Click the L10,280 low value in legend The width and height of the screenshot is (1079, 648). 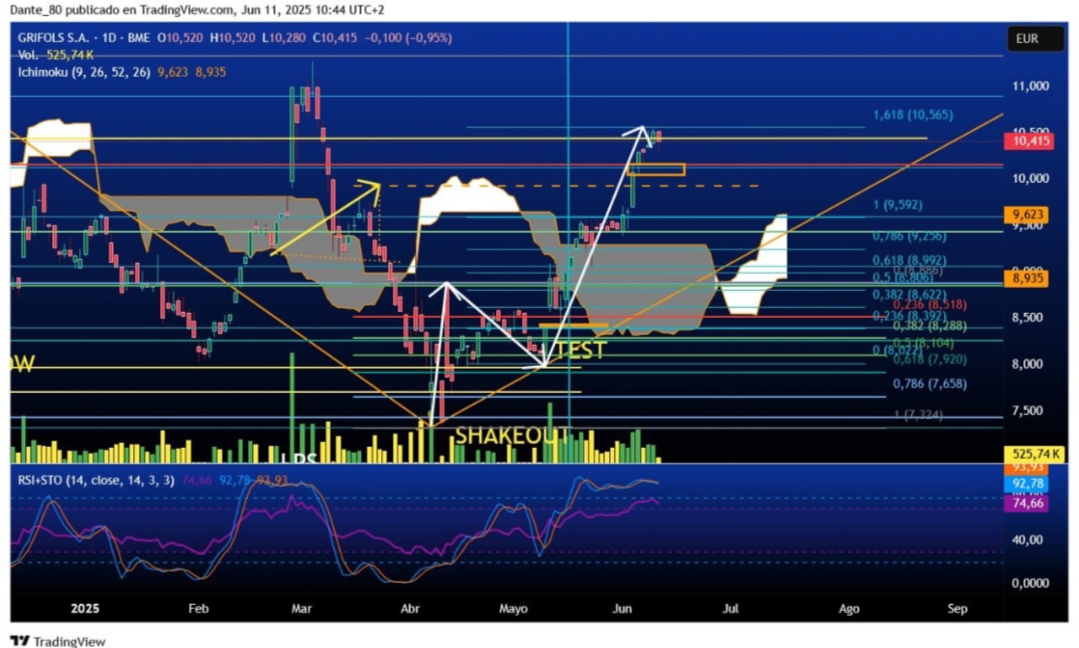284,38
